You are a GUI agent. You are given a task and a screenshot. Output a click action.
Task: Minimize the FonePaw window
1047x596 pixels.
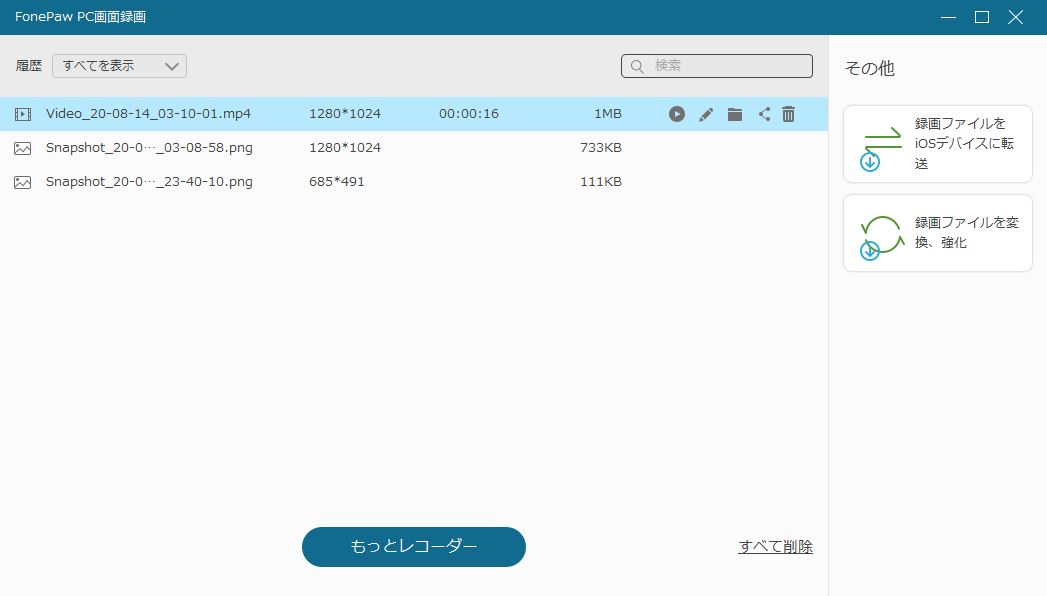(948, 17)
